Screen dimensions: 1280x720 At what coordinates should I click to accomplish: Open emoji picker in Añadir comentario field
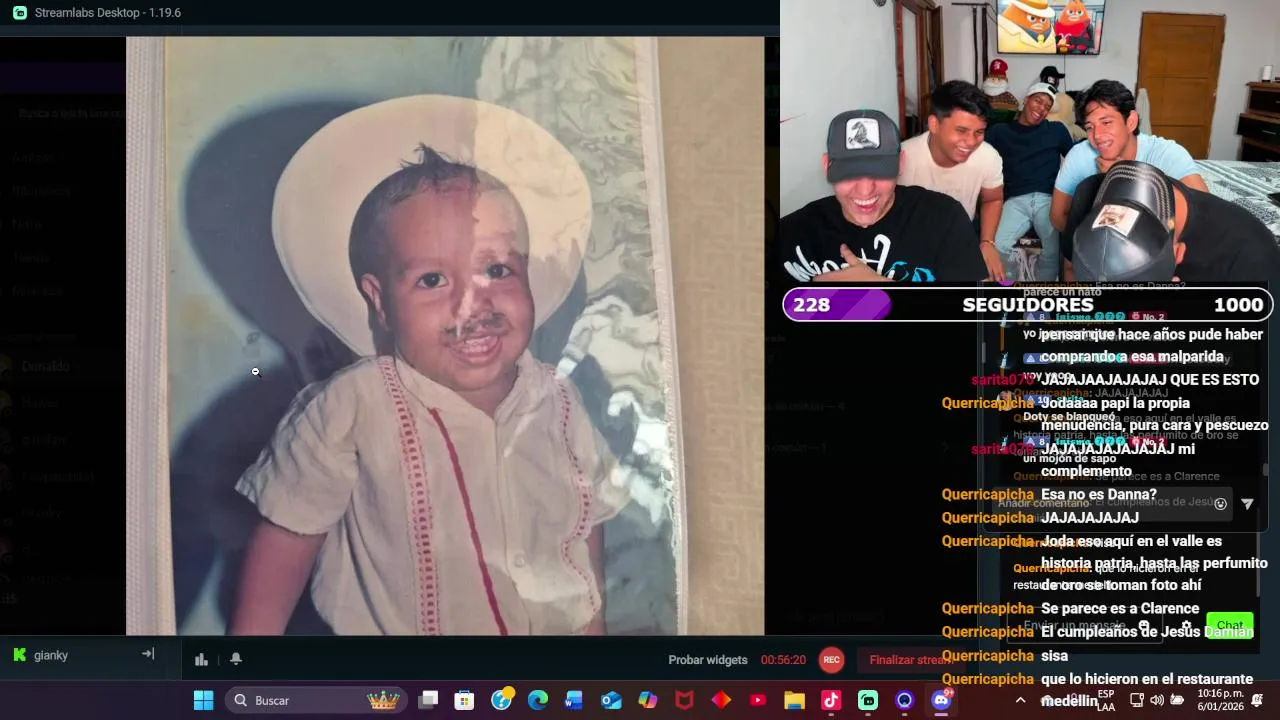coord(1220,504)
